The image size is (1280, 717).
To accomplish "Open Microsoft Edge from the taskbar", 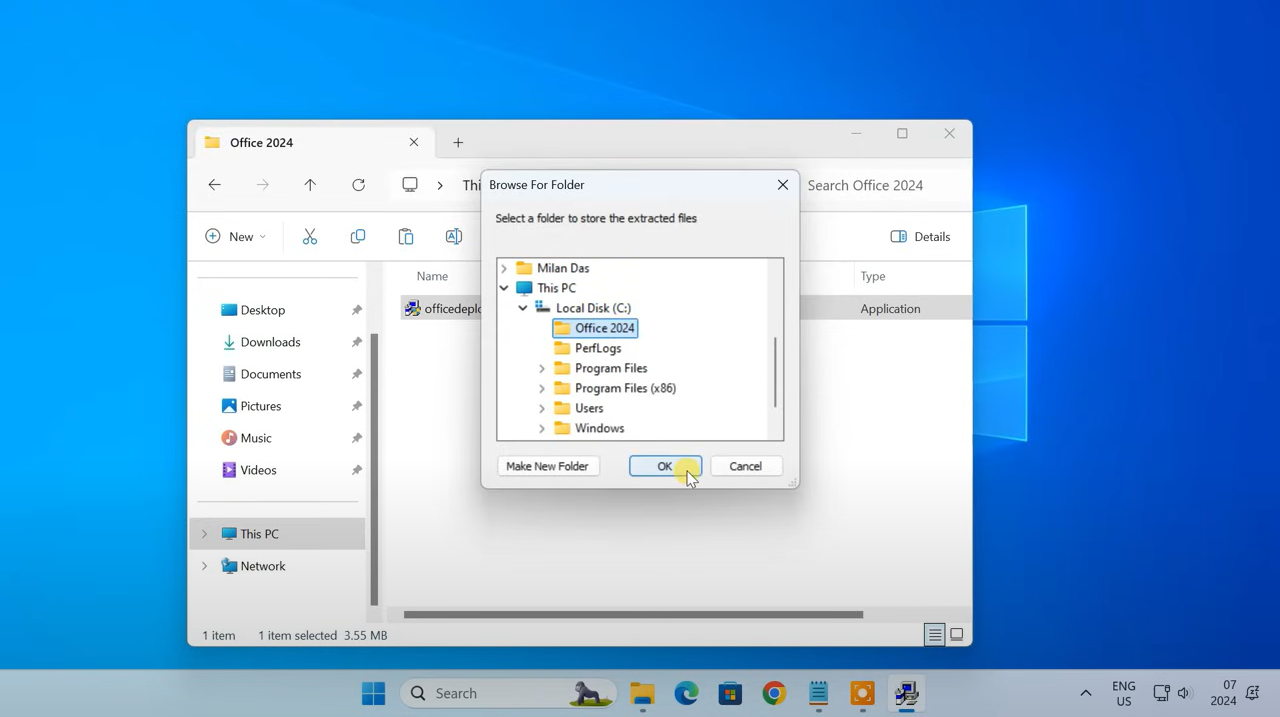I will point(686,693).
